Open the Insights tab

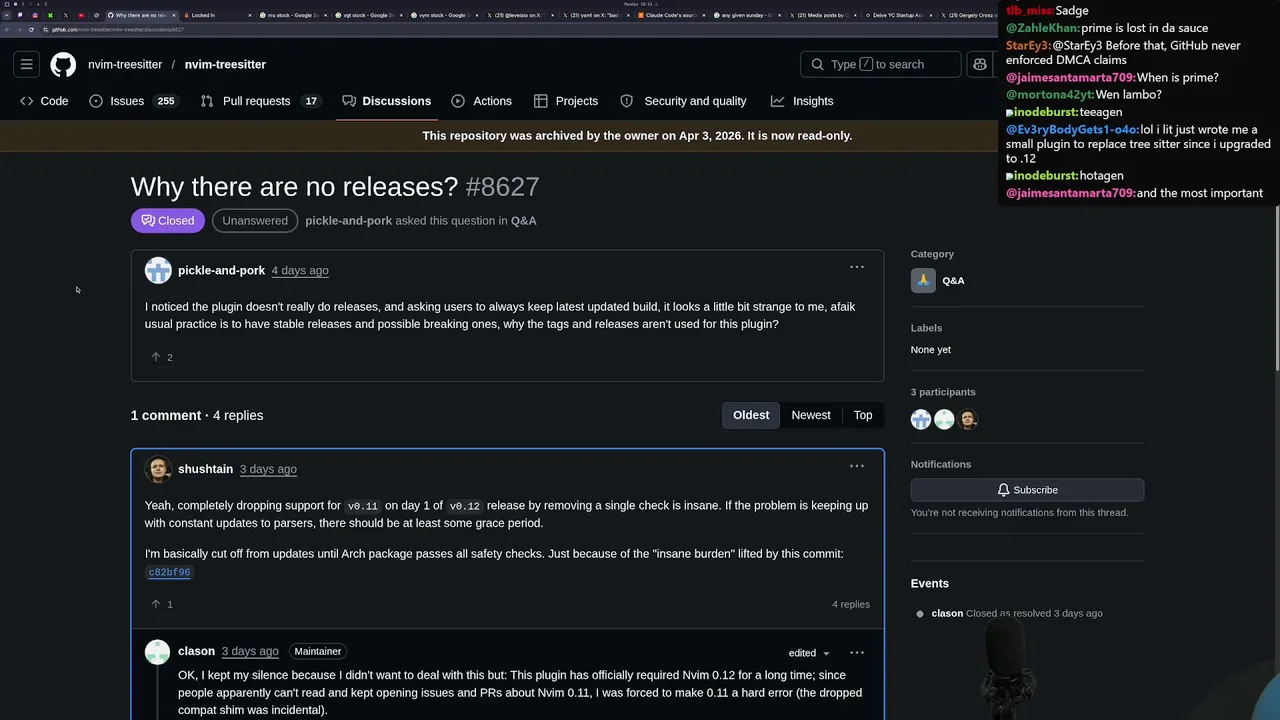click(802, 101)
